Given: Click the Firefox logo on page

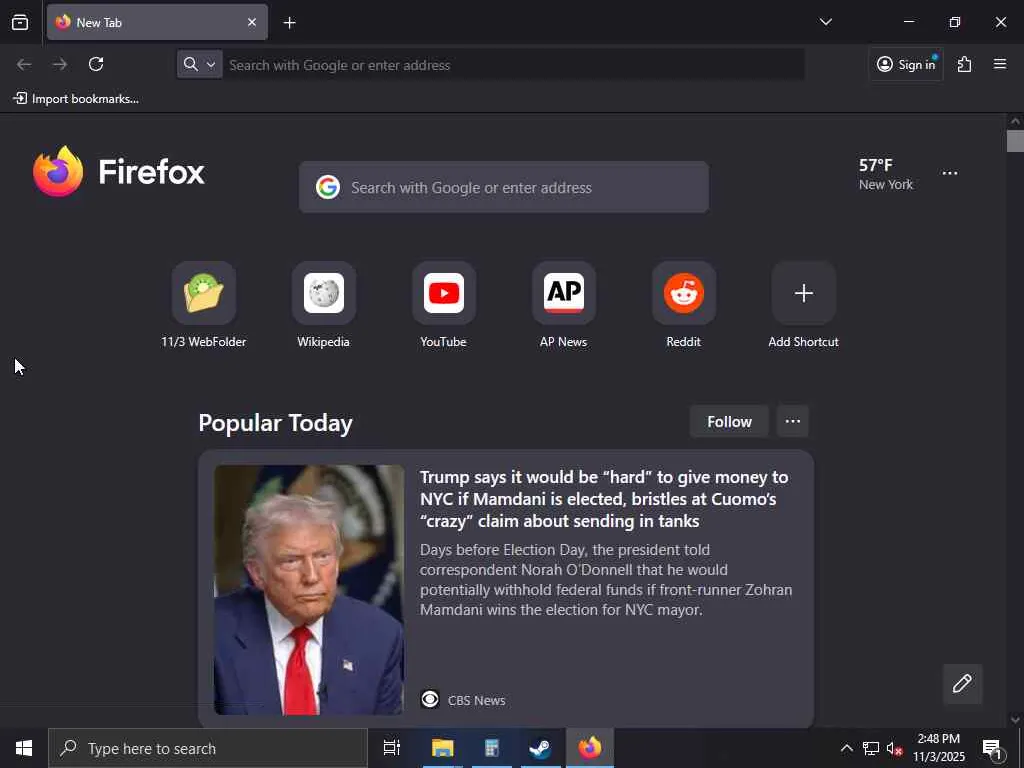Looking at the screenshot, I should click(119, 171).
